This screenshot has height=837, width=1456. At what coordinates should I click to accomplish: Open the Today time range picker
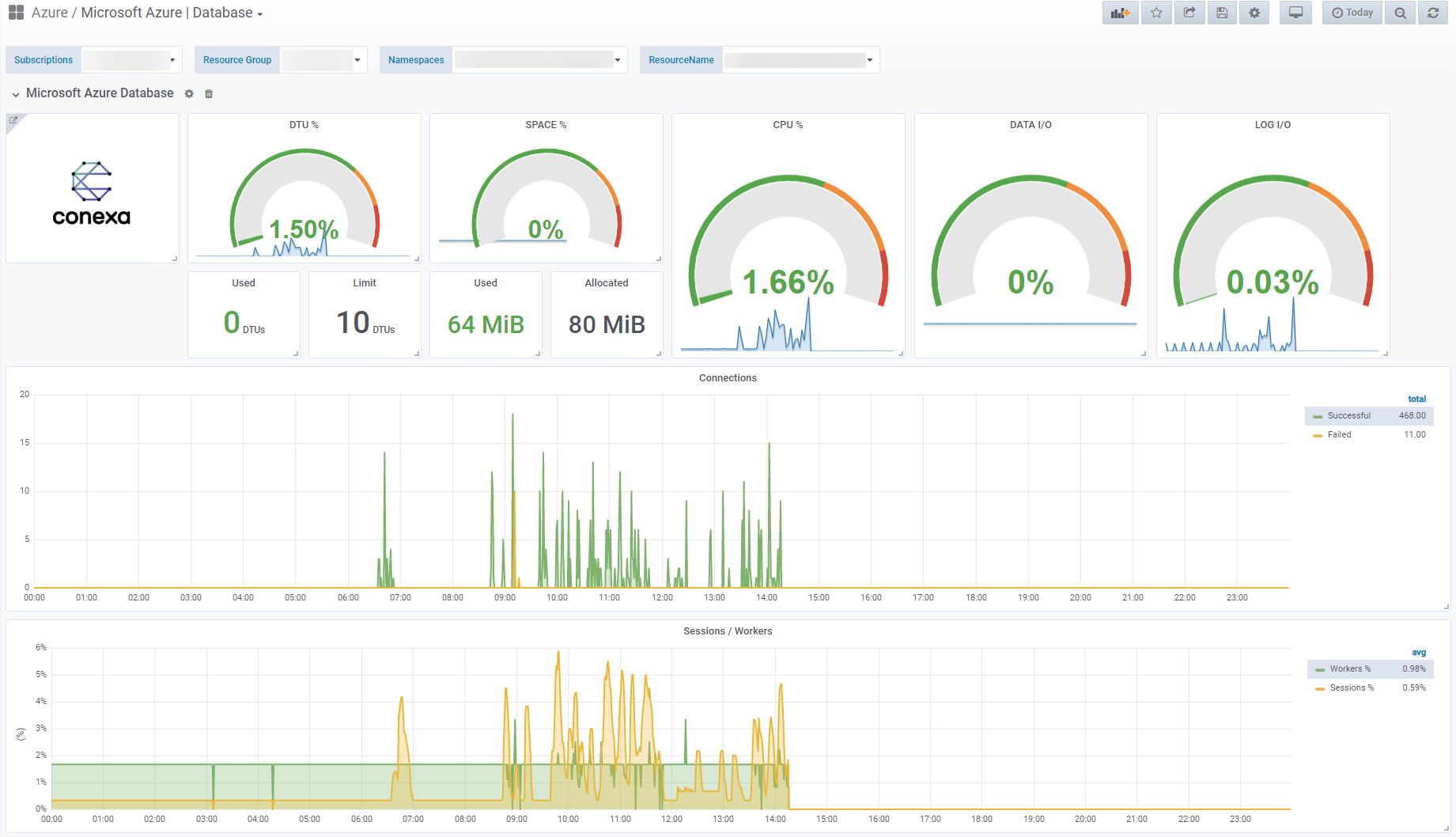coord(1352,13)
